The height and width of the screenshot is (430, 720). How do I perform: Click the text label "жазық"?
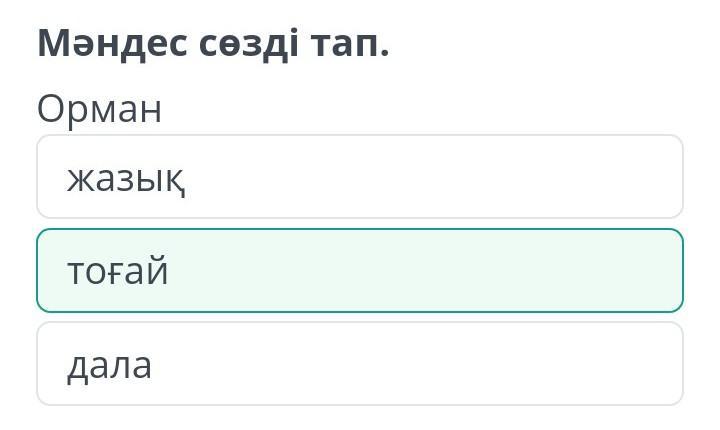point(126,179)
